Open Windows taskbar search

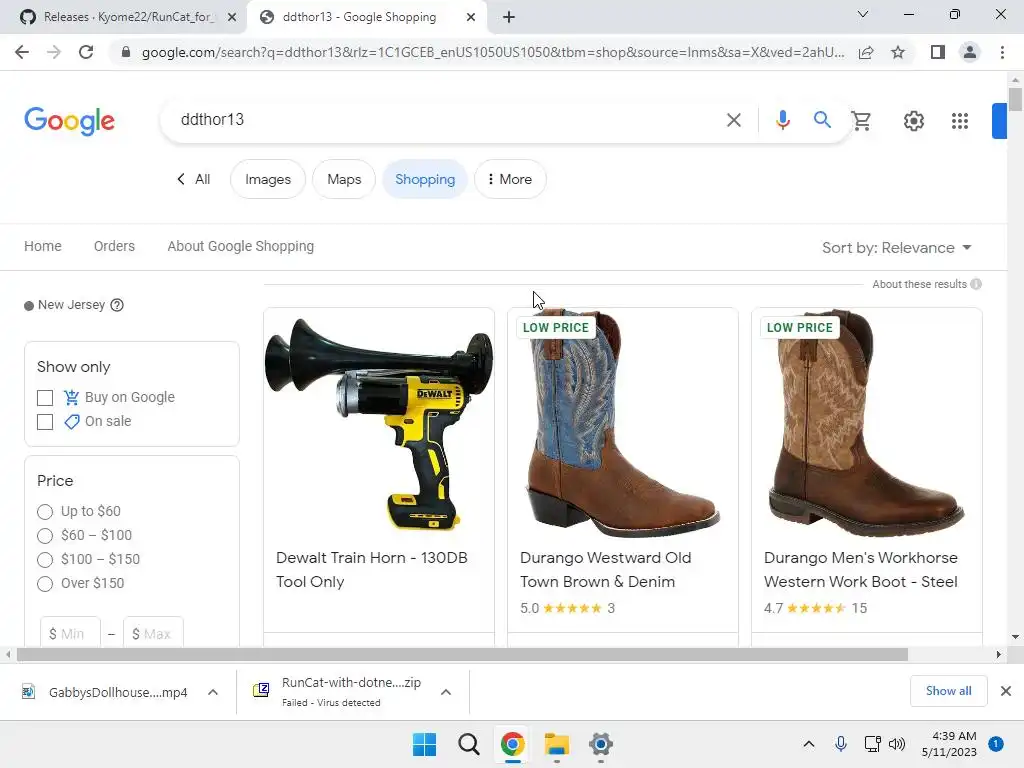pyautogui.click(x=468, y=744)
